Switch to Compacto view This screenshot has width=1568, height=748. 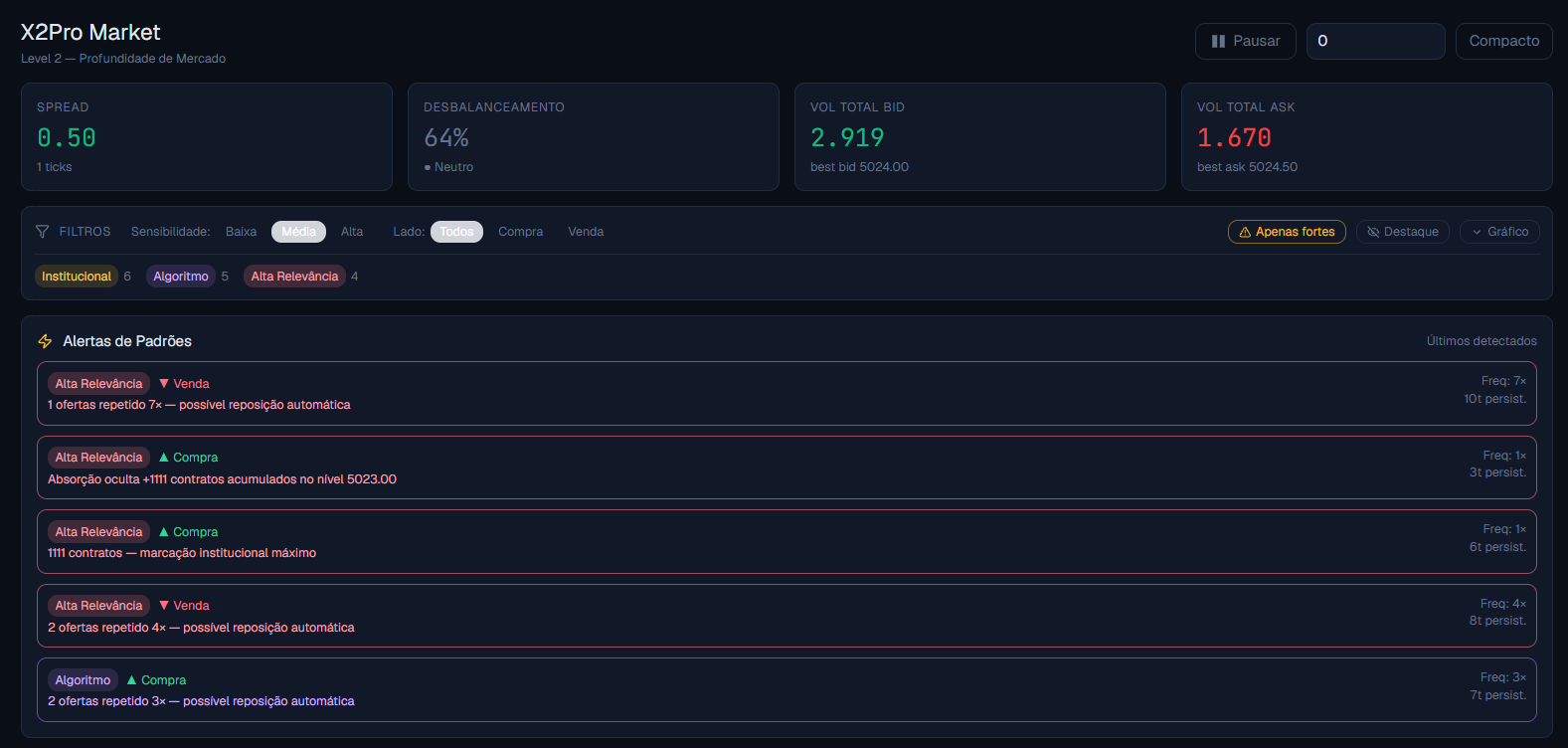pos(1504,42)
